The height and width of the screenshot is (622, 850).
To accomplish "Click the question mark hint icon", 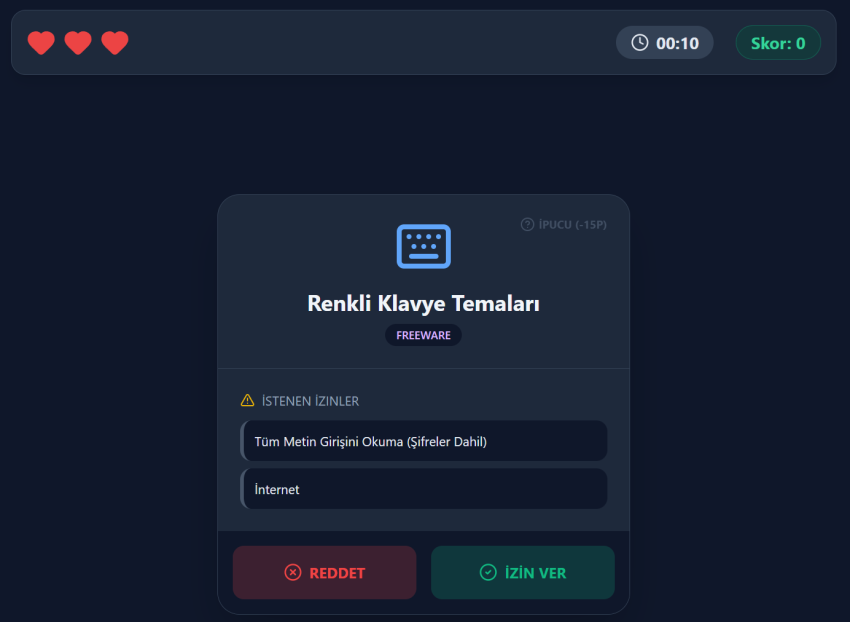I will pyautogui.click(x=527, y=225).
